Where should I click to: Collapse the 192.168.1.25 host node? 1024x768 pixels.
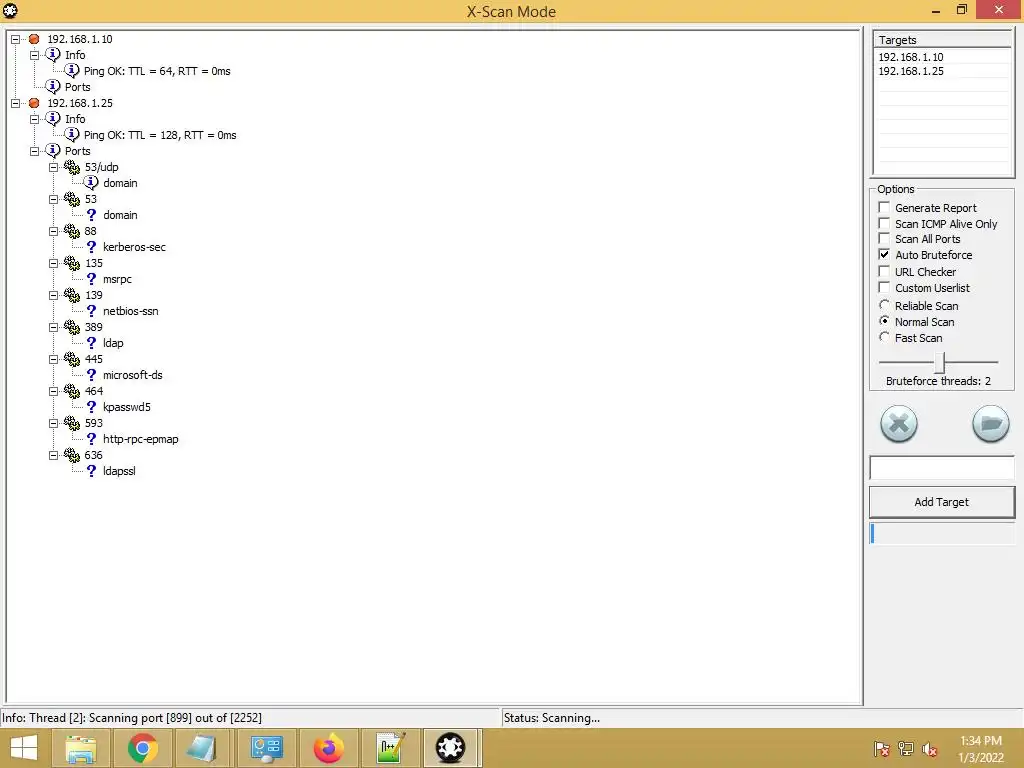click(x=16, y=103)
